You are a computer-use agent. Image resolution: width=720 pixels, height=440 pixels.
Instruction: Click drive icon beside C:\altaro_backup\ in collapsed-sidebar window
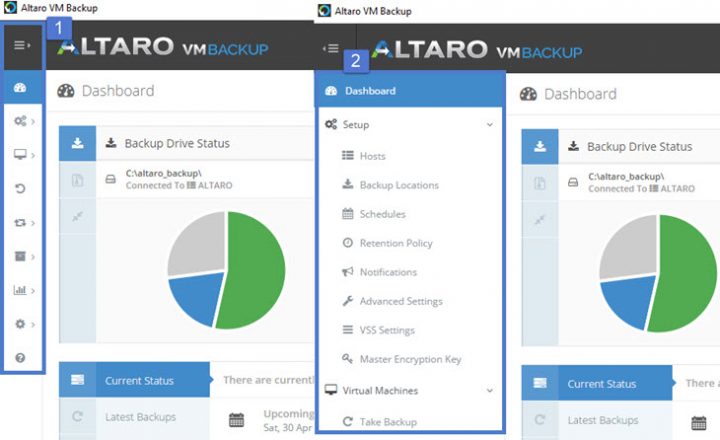(x=111, y=179)
